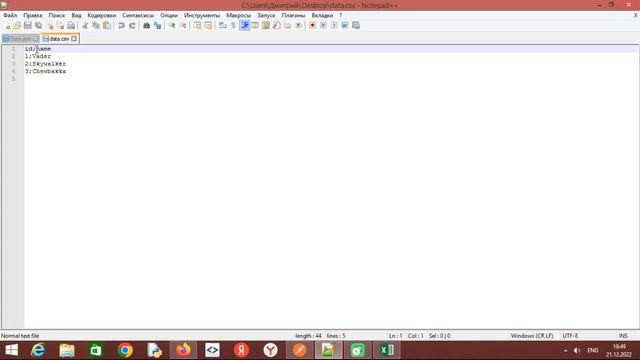The width and height of the screenshot is (640, 360).
Task: Switch to the data.csv tab
Action: click(59, 39)
